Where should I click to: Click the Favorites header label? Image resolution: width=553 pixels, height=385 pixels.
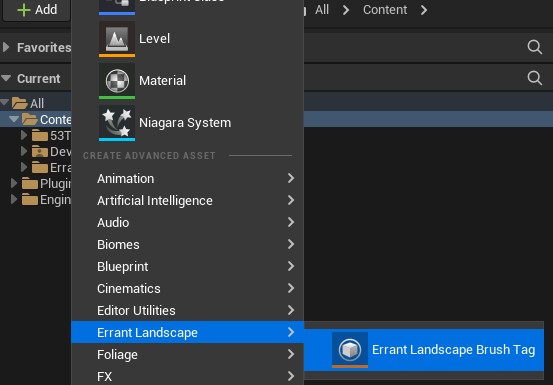[44, 47]
